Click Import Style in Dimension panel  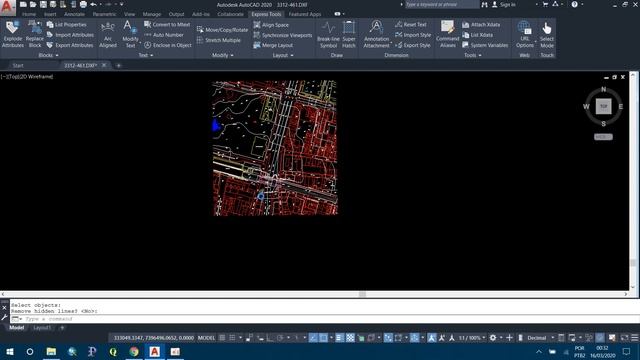tap(413, 35)
